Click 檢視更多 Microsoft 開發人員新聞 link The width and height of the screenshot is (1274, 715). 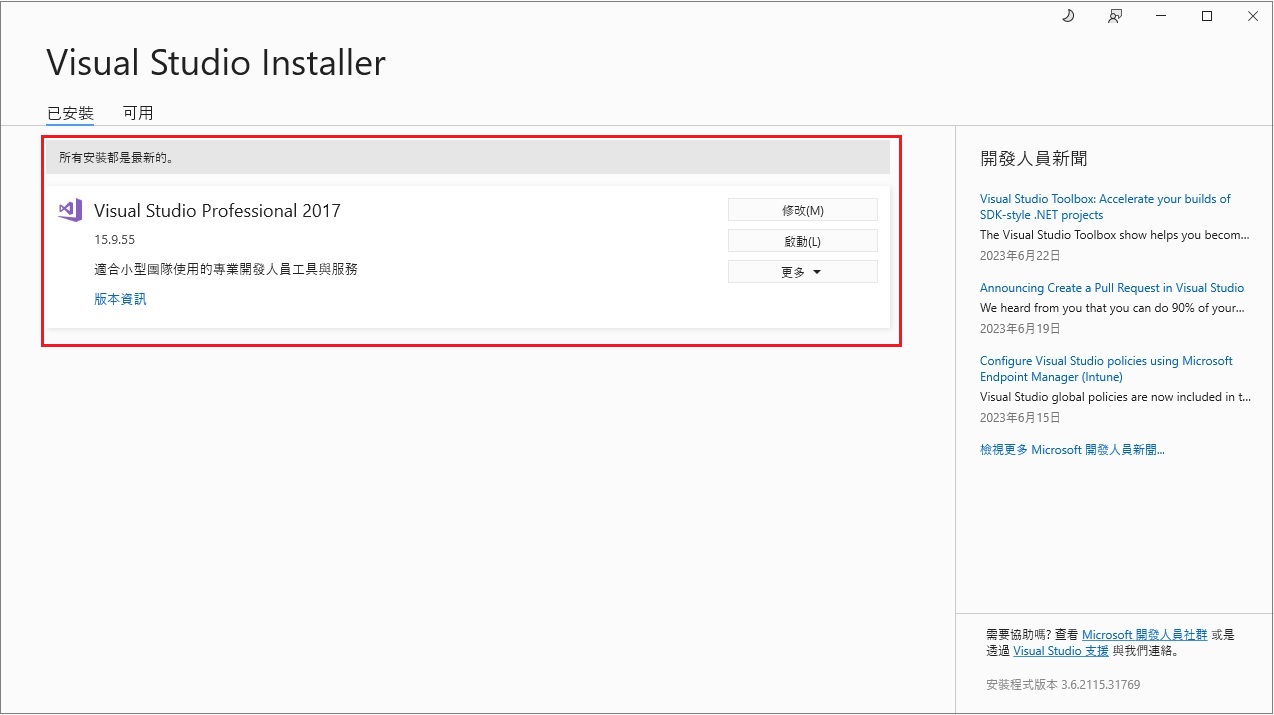click(x=1072, y=450)
